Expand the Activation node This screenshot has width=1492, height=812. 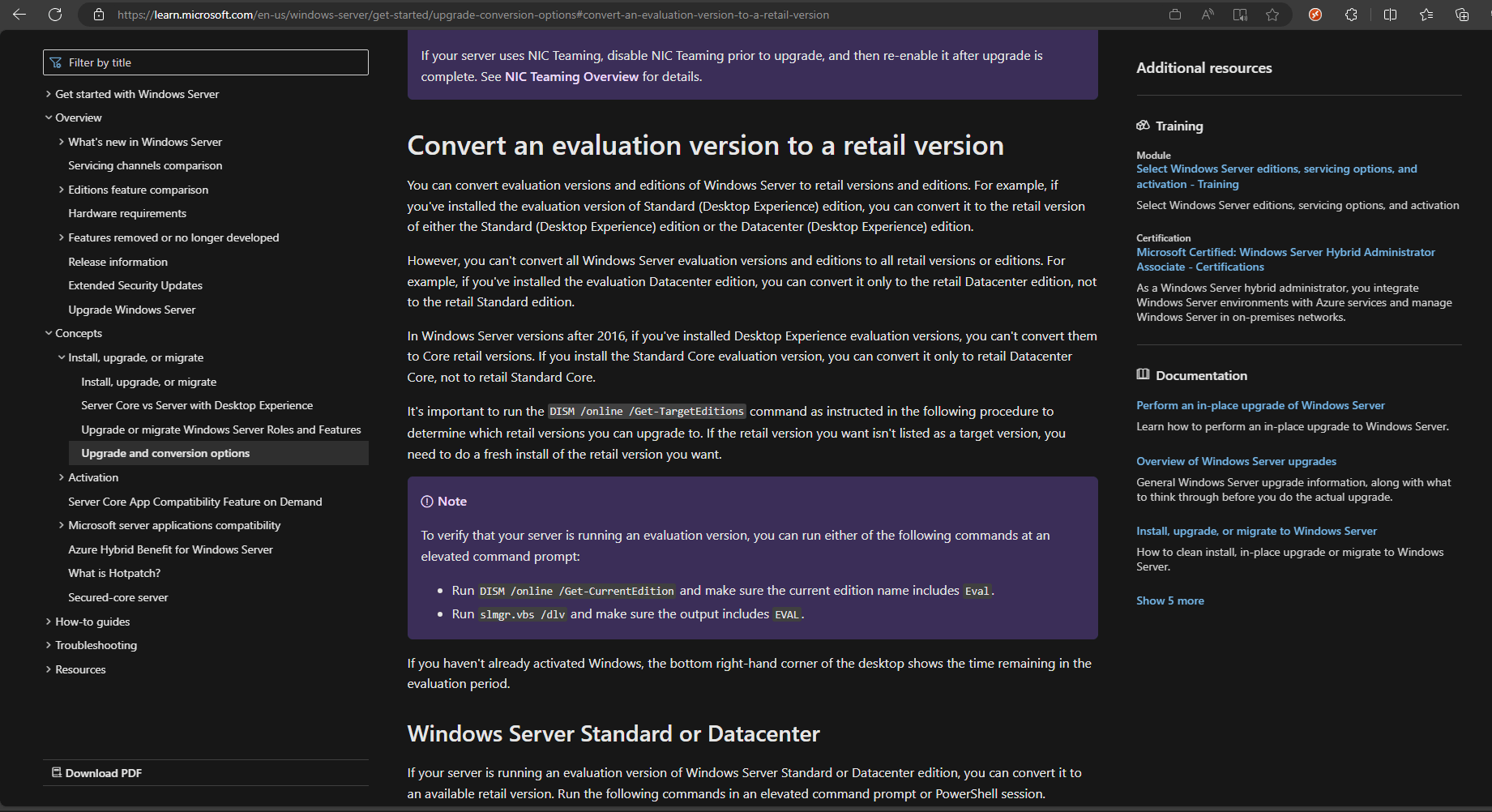click(x=62, y=477)
